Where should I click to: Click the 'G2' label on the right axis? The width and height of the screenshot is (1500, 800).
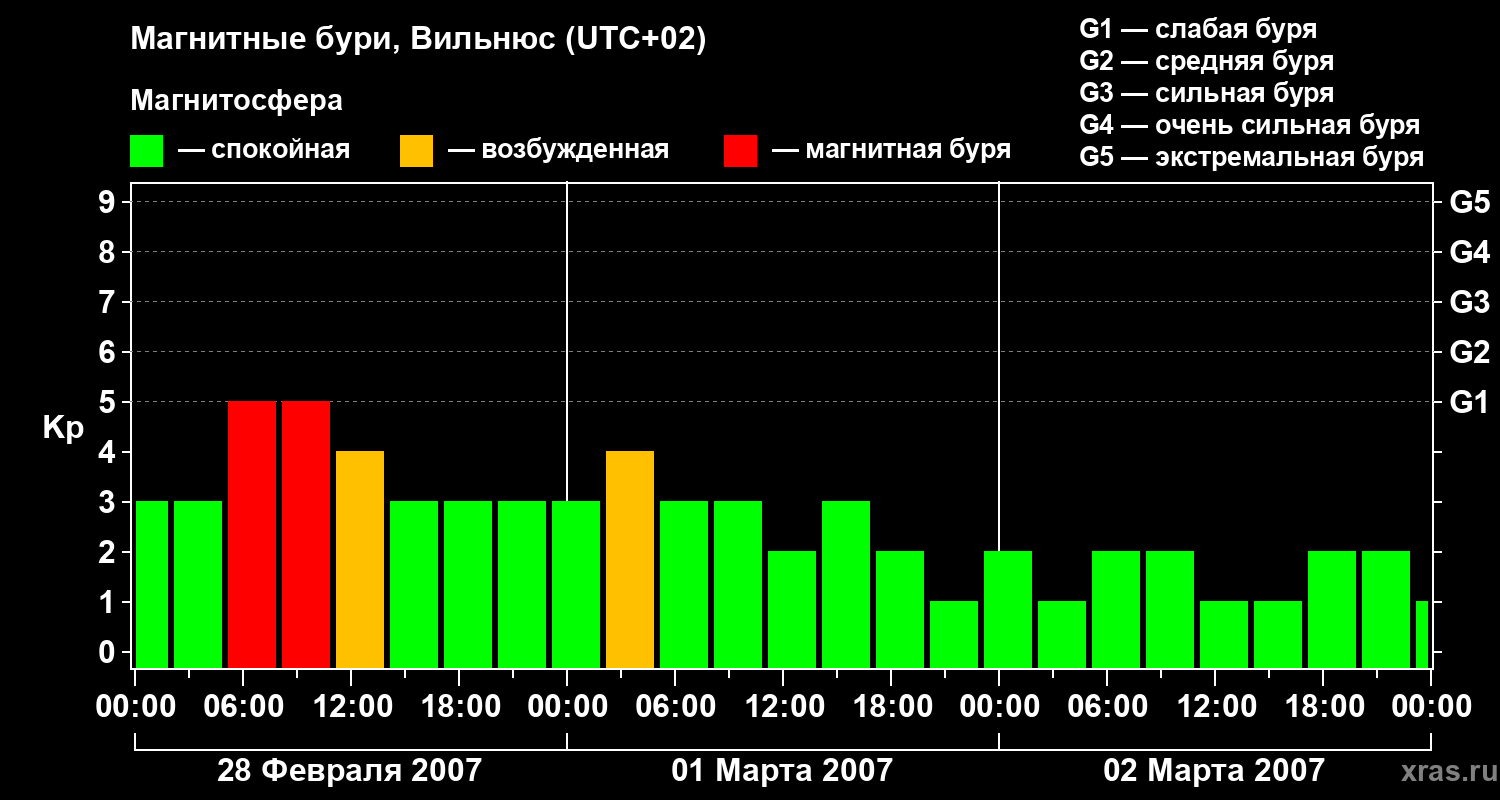pos(1469,353)
